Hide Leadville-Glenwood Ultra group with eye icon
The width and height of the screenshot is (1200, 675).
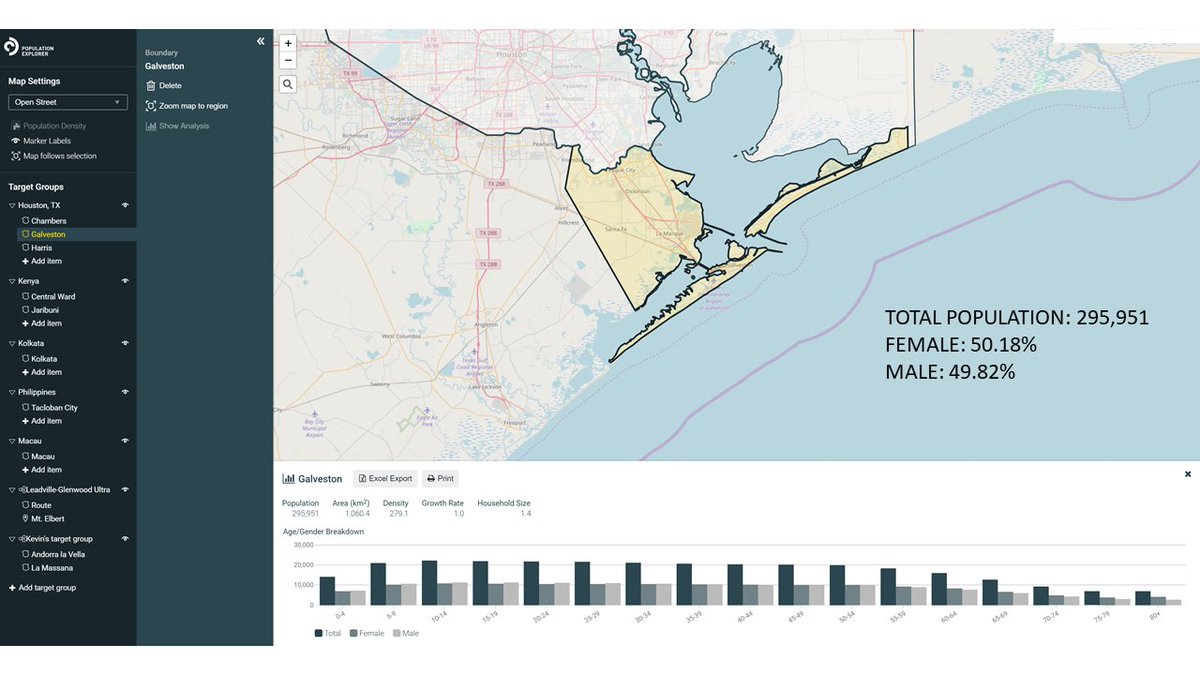126,490
